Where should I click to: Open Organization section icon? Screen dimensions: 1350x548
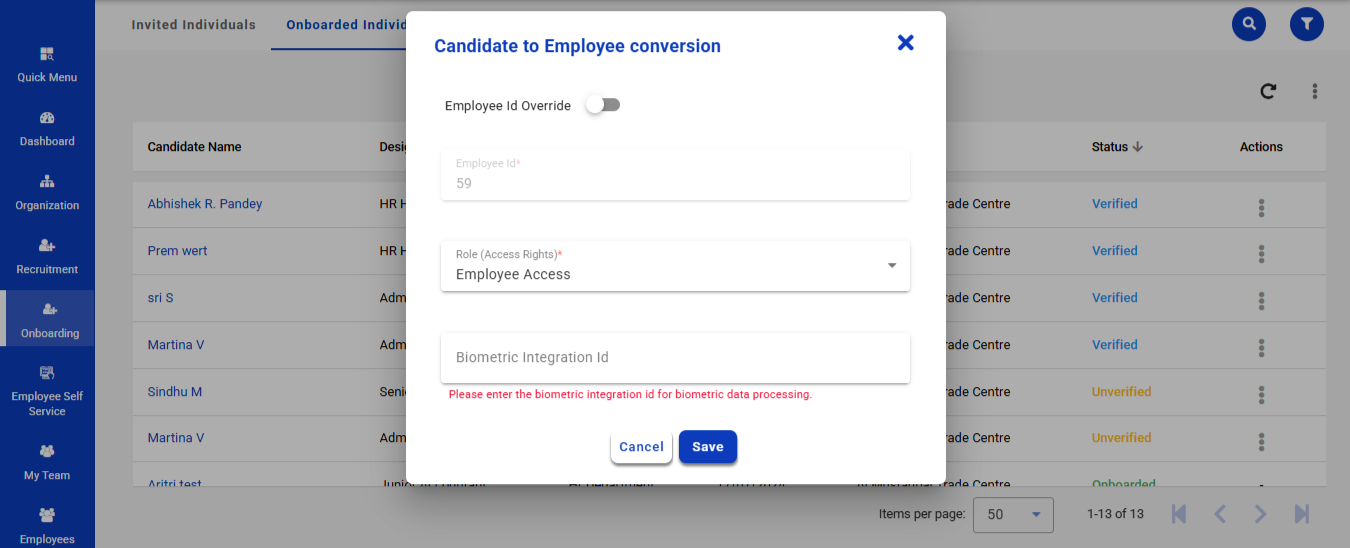coord(47,182)
